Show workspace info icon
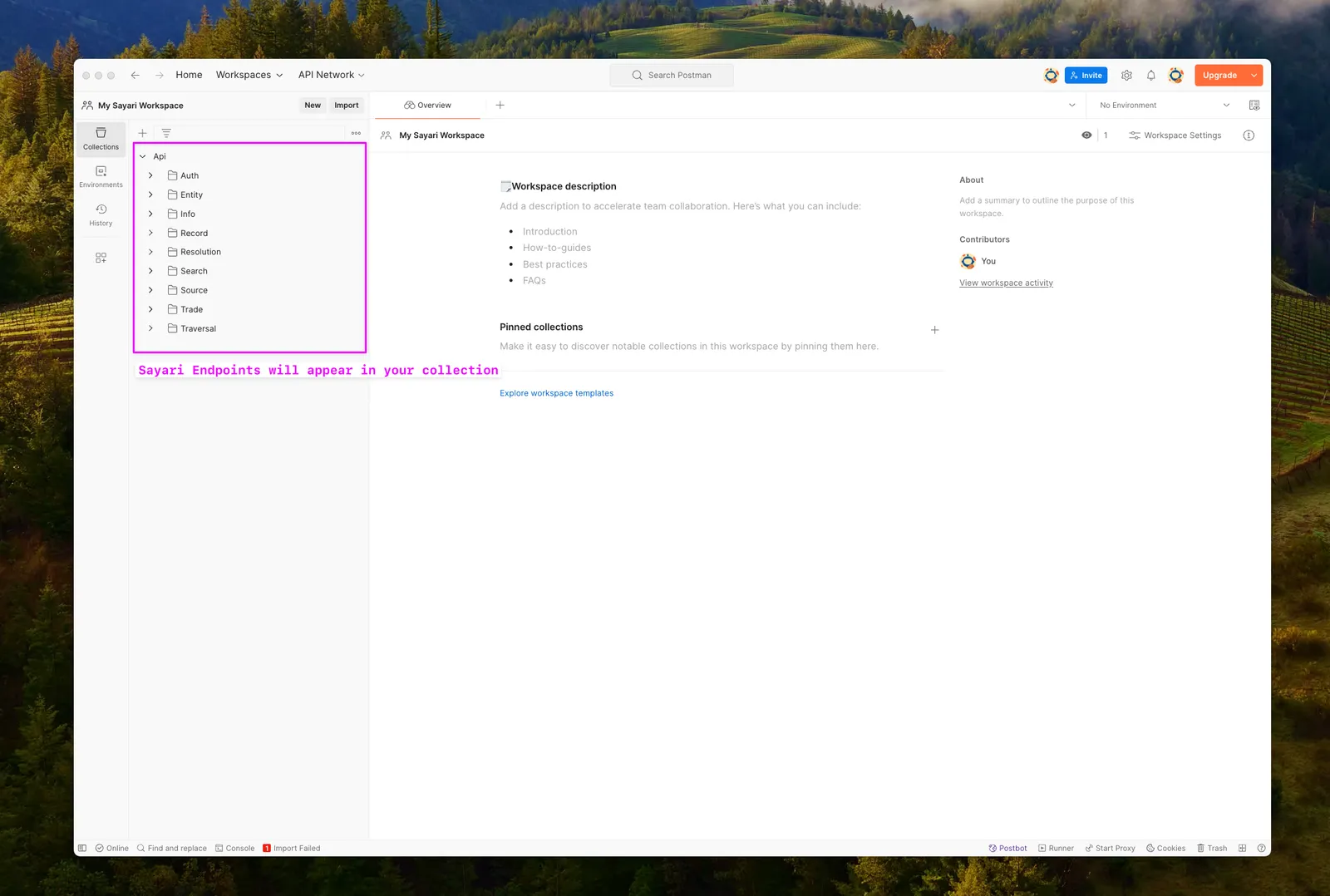The height and width of the screenshot is (896, 1330). click(x=1249, y=135)
